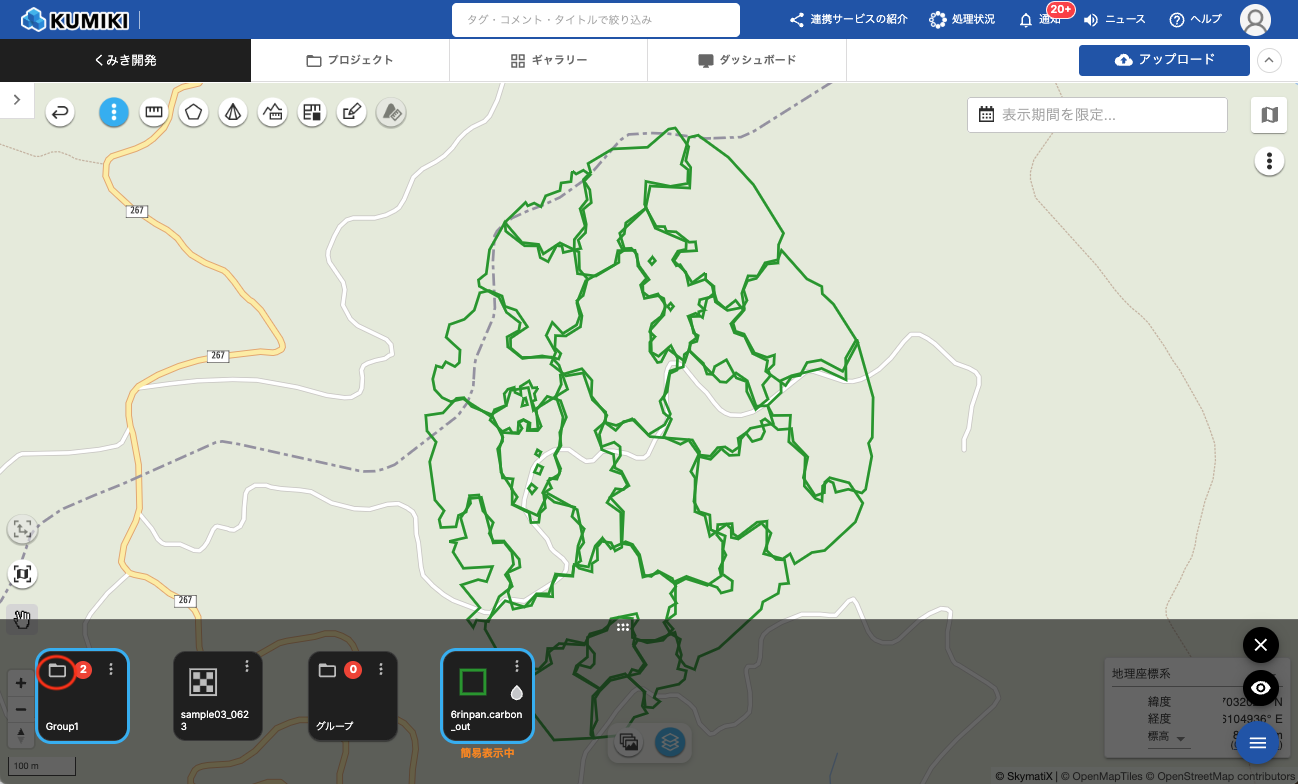1298x784 pixels.
Task: Open the elevation profile tool
Action: (x=272, y=112)
